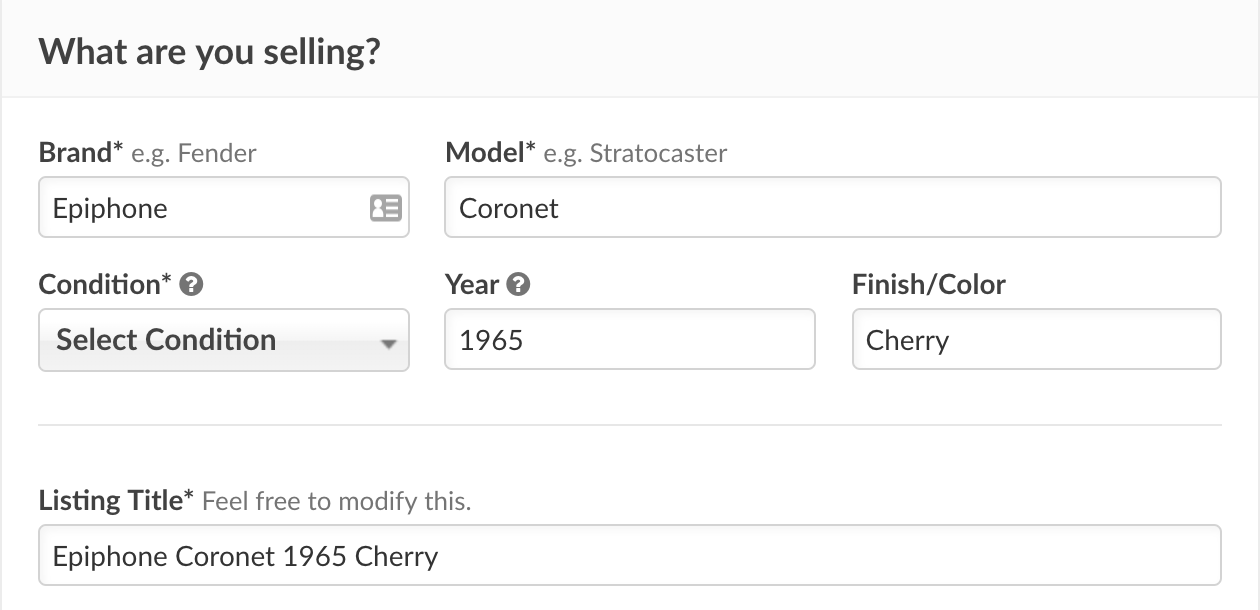The height and width of the screenshot is (610, 1260).
Task: Click the question mark icon beside Year
Action: [518, 285]
